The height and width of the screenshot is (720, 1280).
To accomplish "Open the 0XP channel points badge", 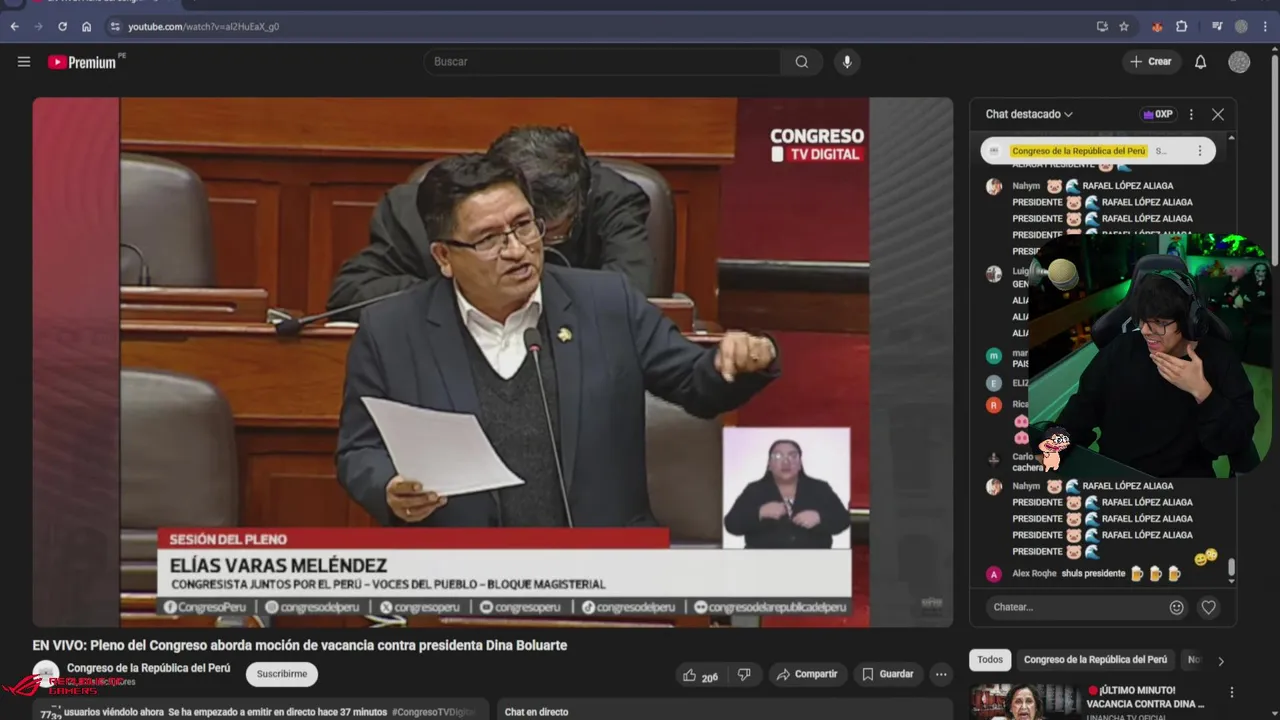I will [1158, 114].
